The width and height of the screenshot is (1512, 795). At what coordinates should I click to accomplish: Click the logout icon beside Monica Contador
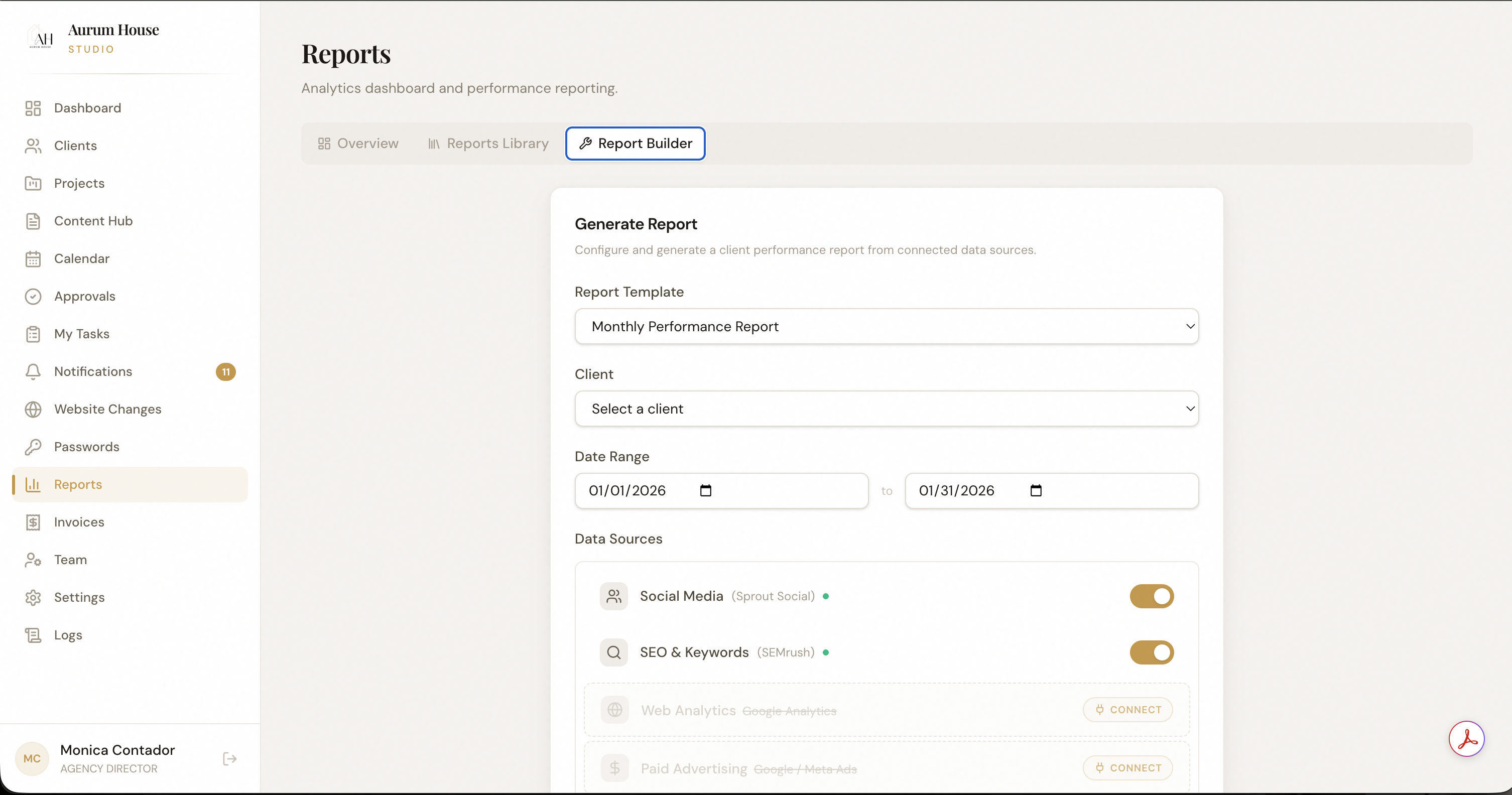229,759
